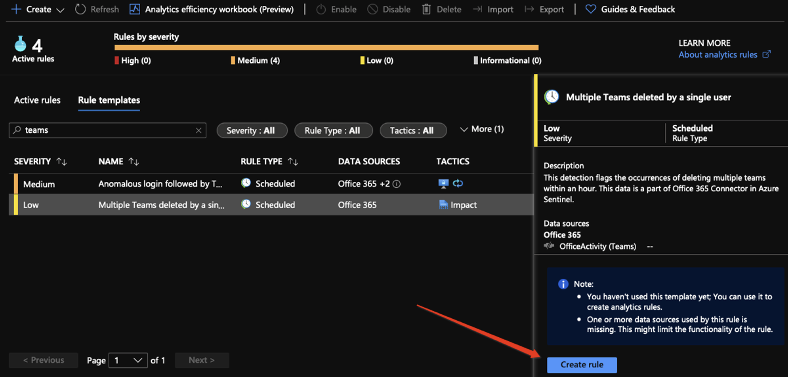Click the Import toolbar button
The width and height of the screenshot is (788, 377).
point(493,10)
